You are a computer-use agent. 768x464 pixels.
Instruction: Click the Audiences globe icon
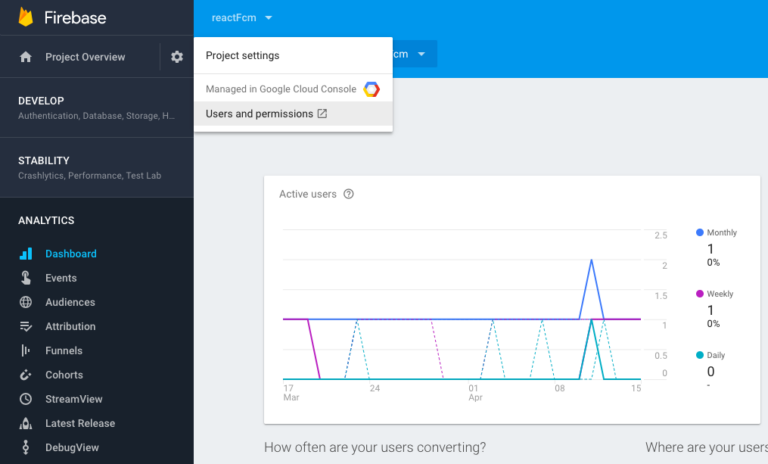click(x=26, y=302)
